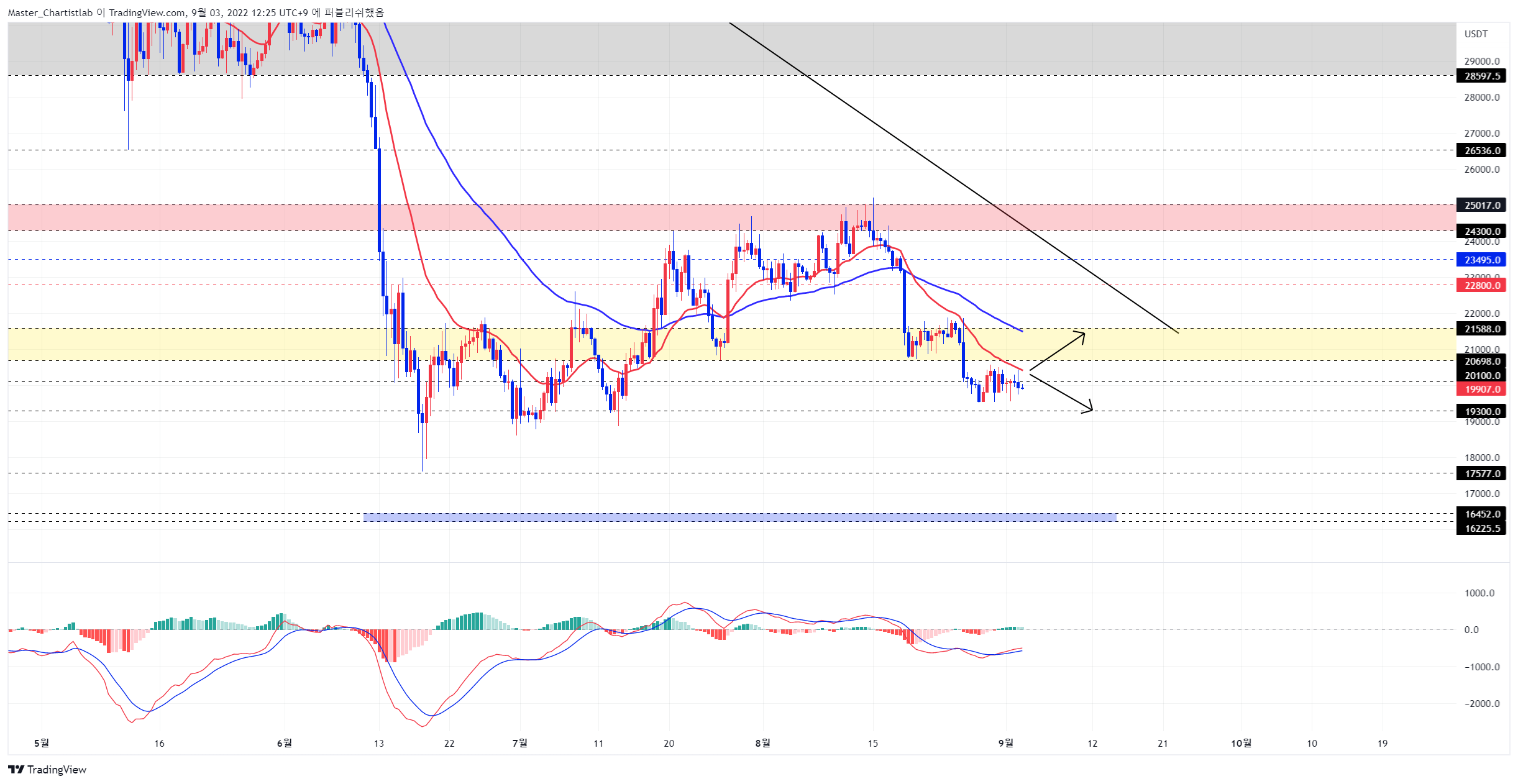Click the 9월 date label on time axis
This screenshot has width=1518, height=784.
[x=1006, y=743]
